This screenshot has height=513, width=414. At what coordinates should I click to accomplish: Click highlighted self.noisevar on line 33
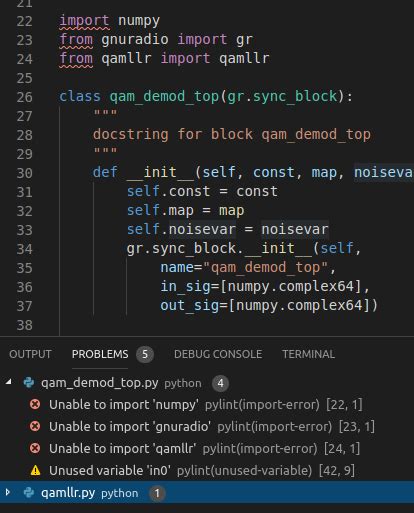(x=181, y=230)
